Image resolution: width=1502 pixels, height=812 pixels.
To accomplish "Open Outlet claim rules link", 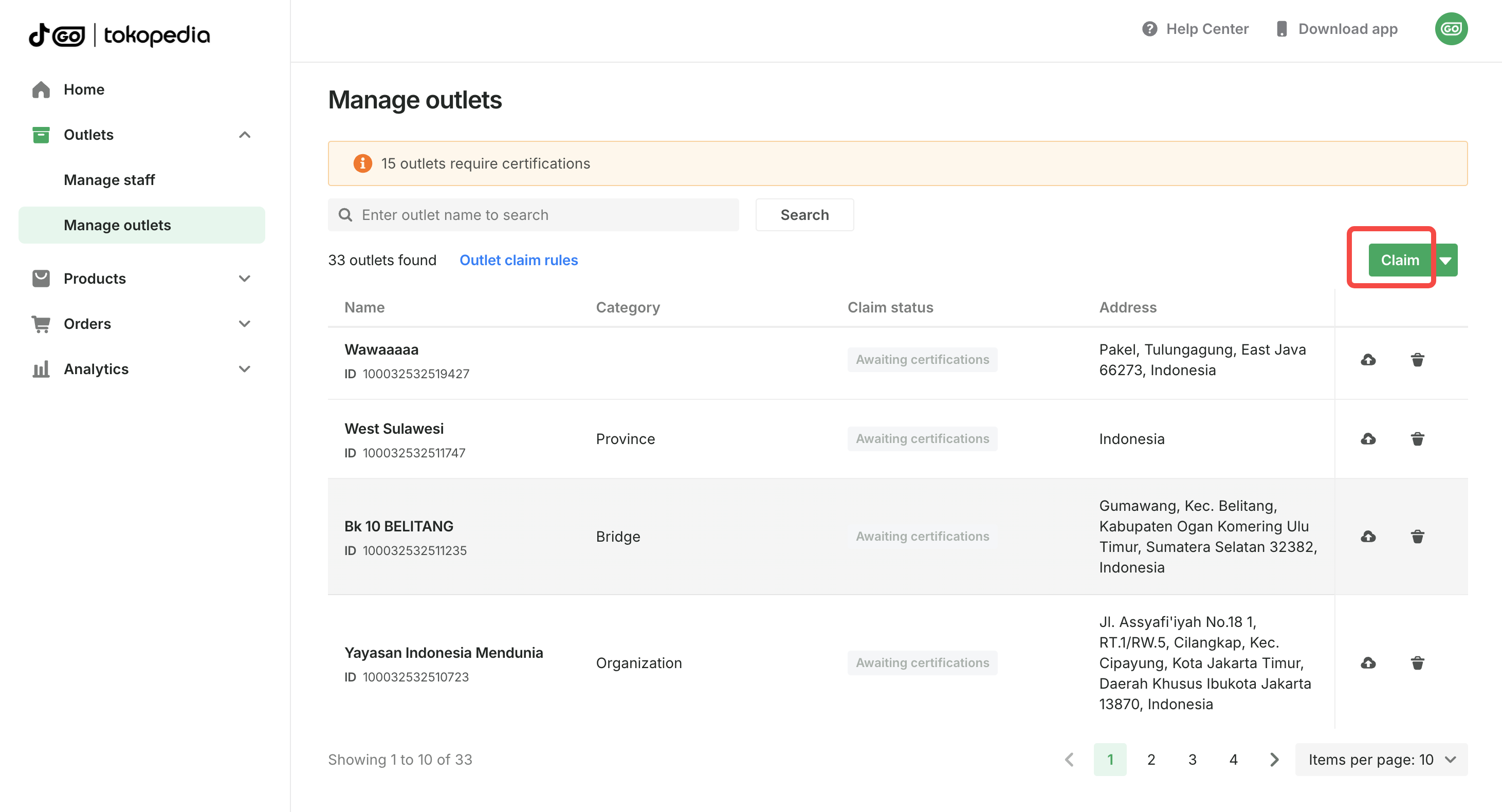I will [518, 260].
